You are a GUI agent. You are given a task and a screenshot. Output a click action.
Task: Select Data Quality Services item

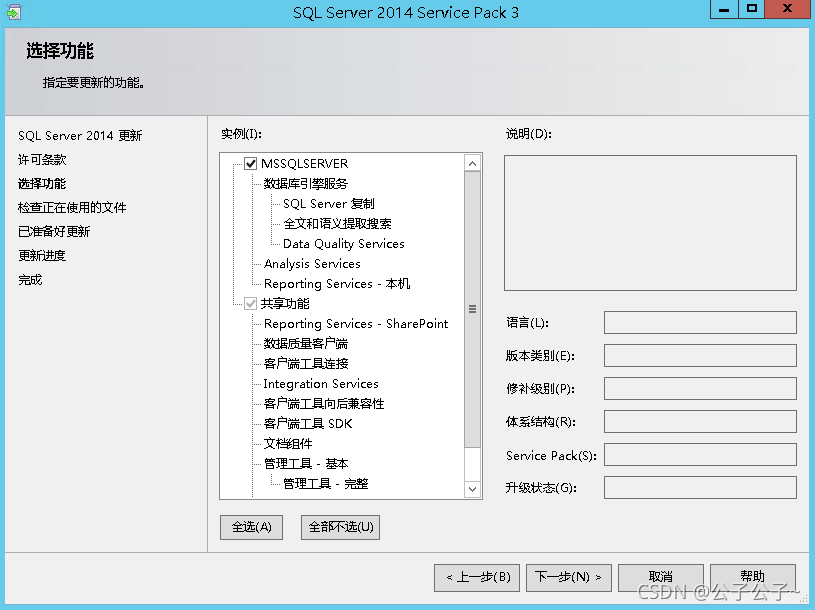344,244
